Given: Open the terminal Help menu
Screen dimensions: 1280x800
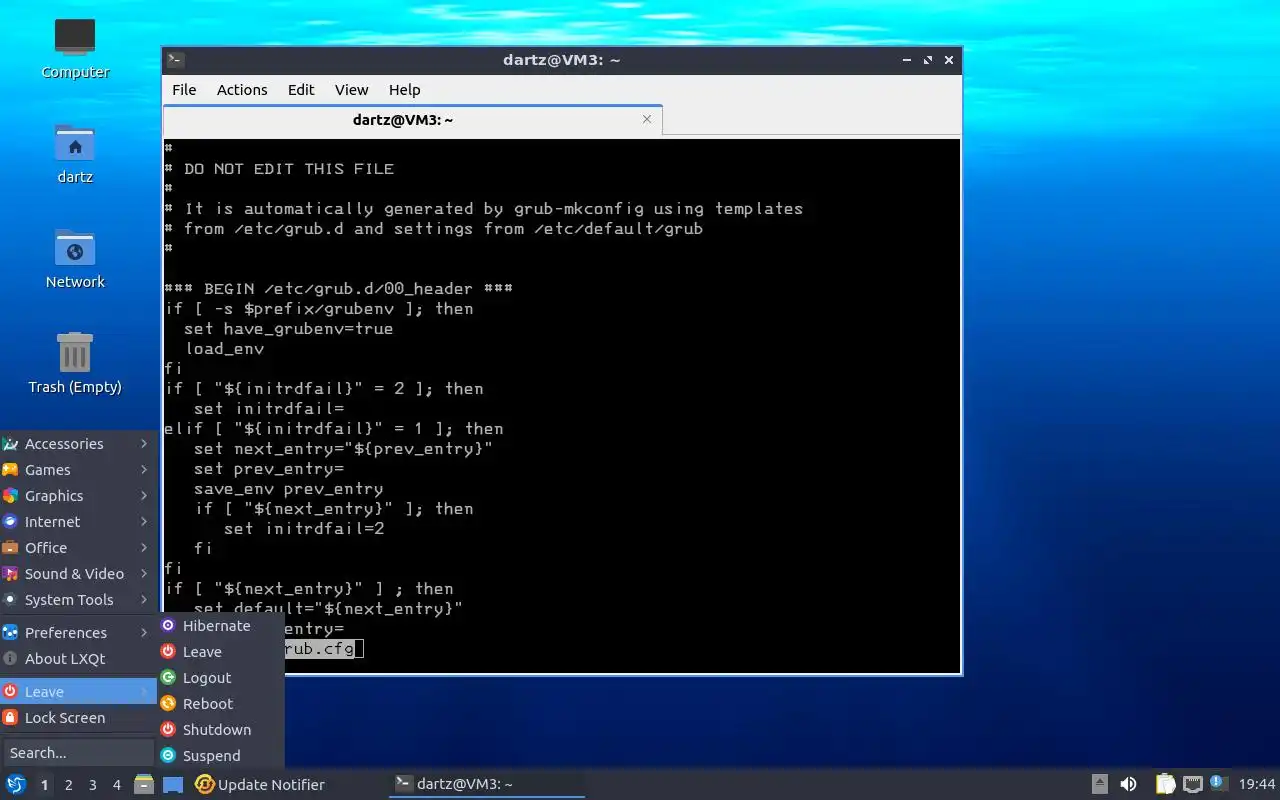Looking at the screenshot, I should [x=404, y=90].
